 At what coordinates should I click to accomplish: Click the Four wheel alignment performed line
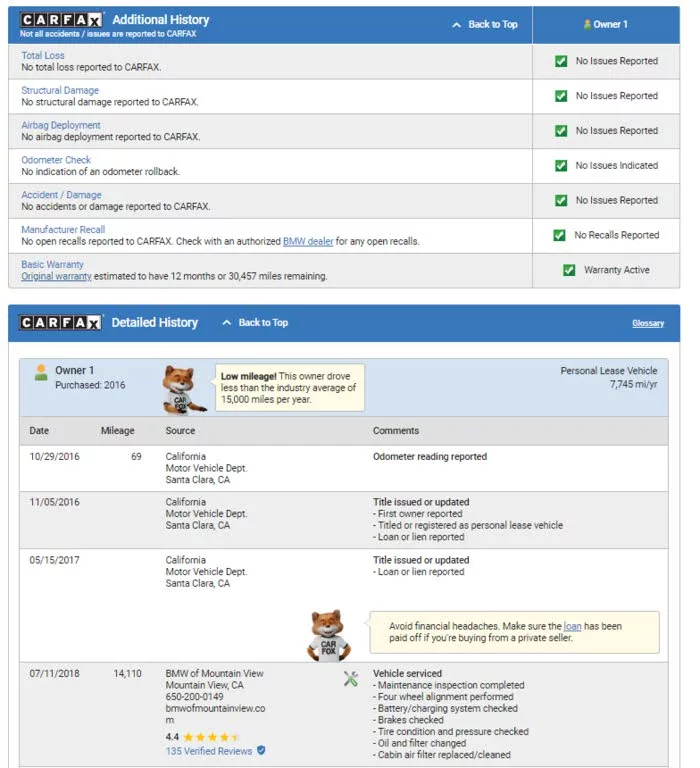443,696
